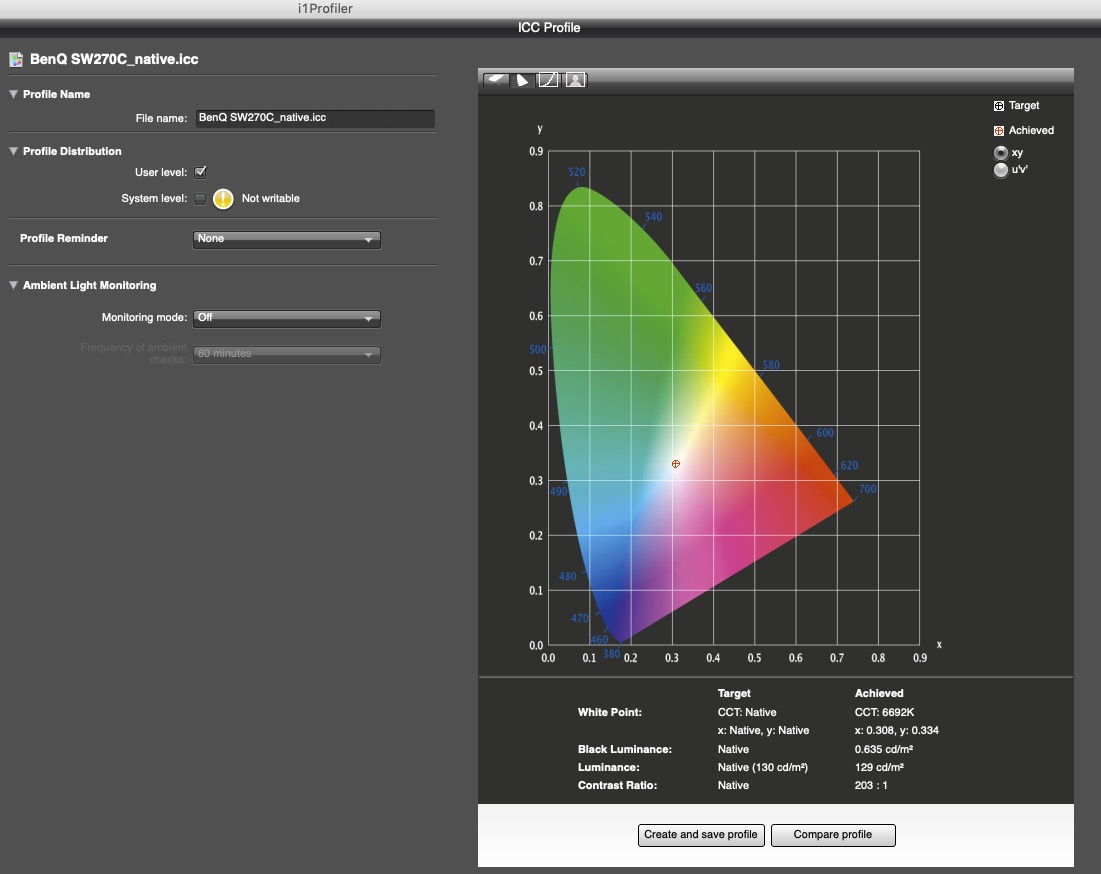This screenshot has height=874, width=1101.
Task: Open the portrait image preview tab icon
Action: click(x=575, y=80)
